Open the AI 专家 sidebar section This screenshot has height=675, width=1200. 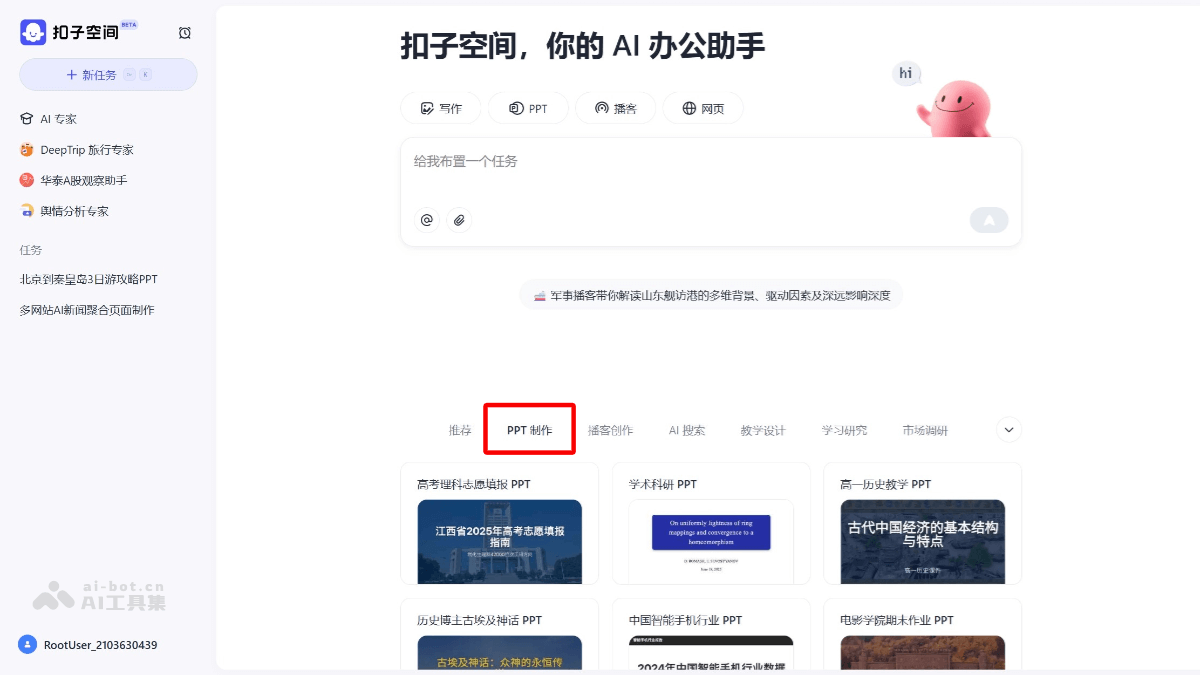tap(59, 118)
